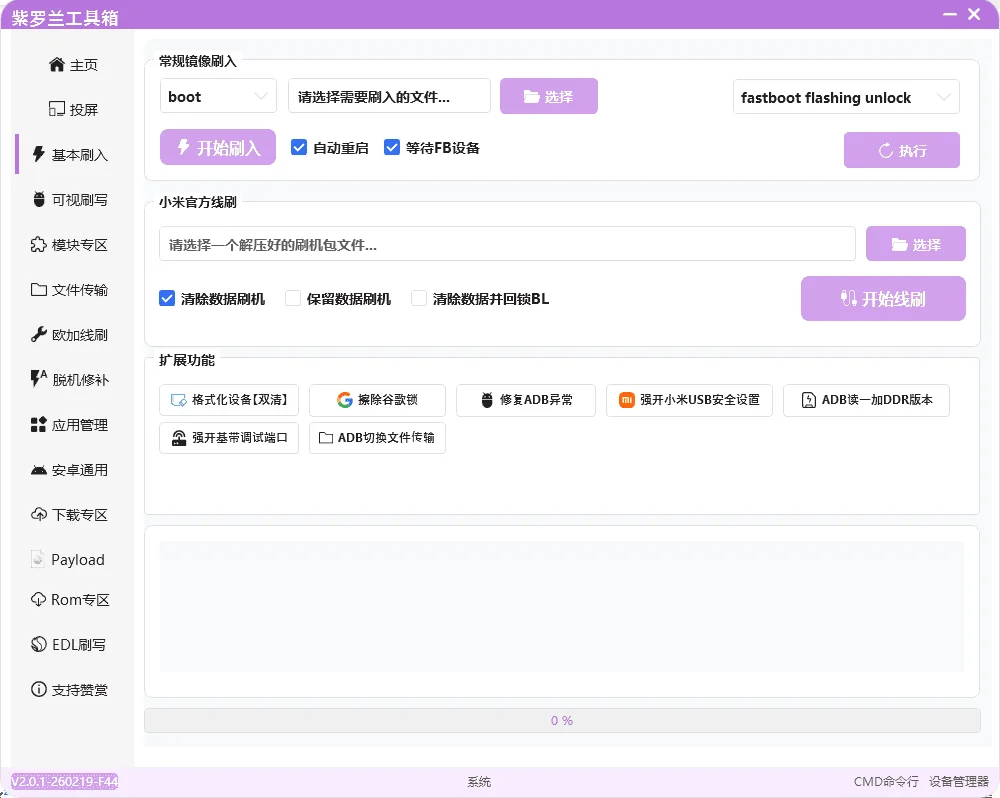Uncheck 清除数据刷机 option

(x=166, y=298)
